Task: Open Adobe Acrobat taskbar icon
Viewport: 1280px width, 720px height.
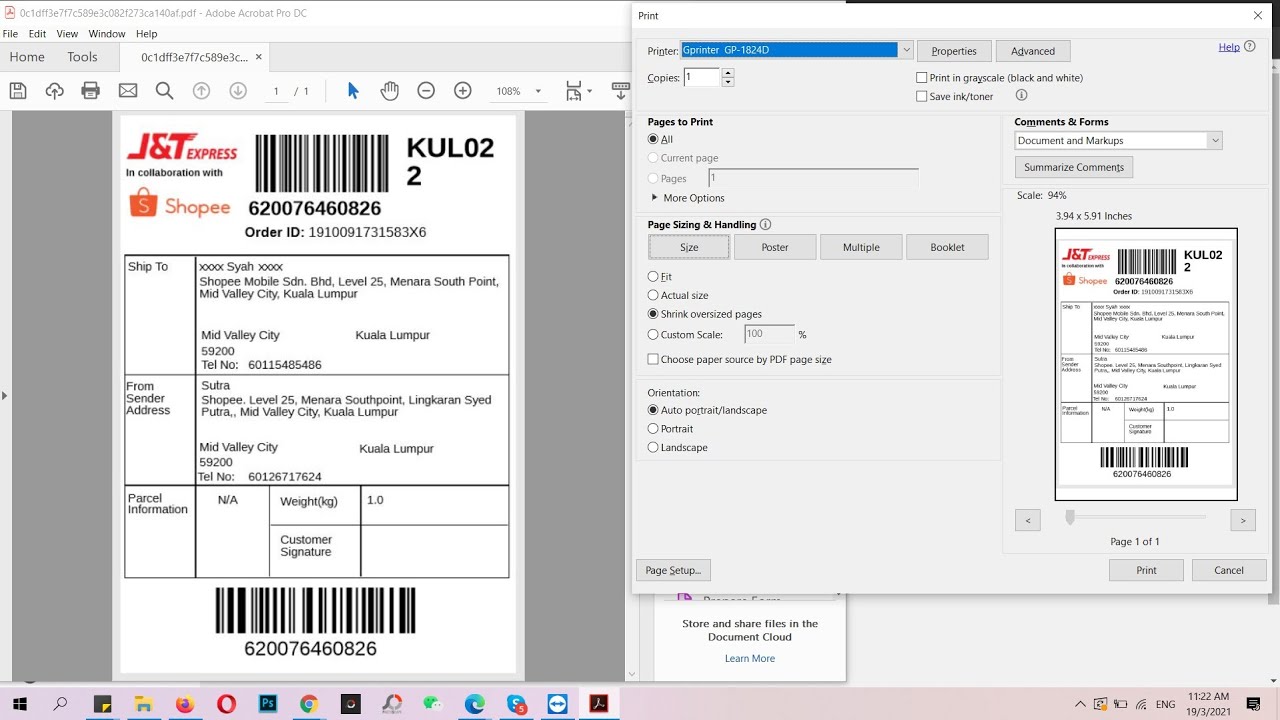Action: pos(598,704)
